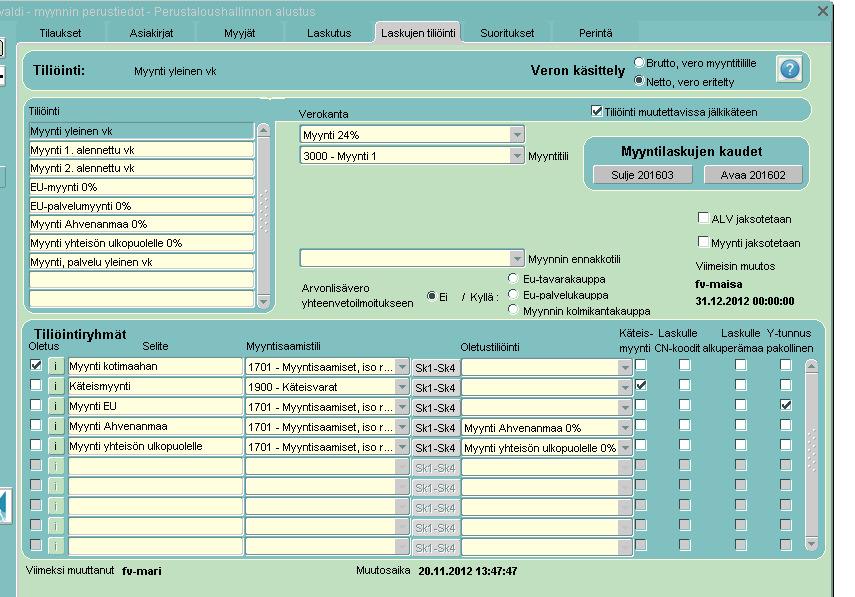Select Myynti 1. alennettu vk entry

click(x=142, y=150)
